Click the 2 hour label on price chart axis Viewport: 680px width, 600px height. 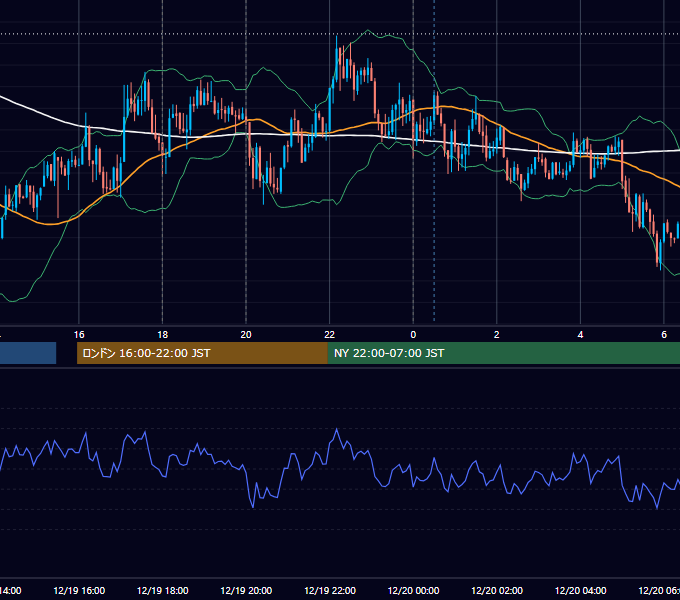[x=497, y=334]
